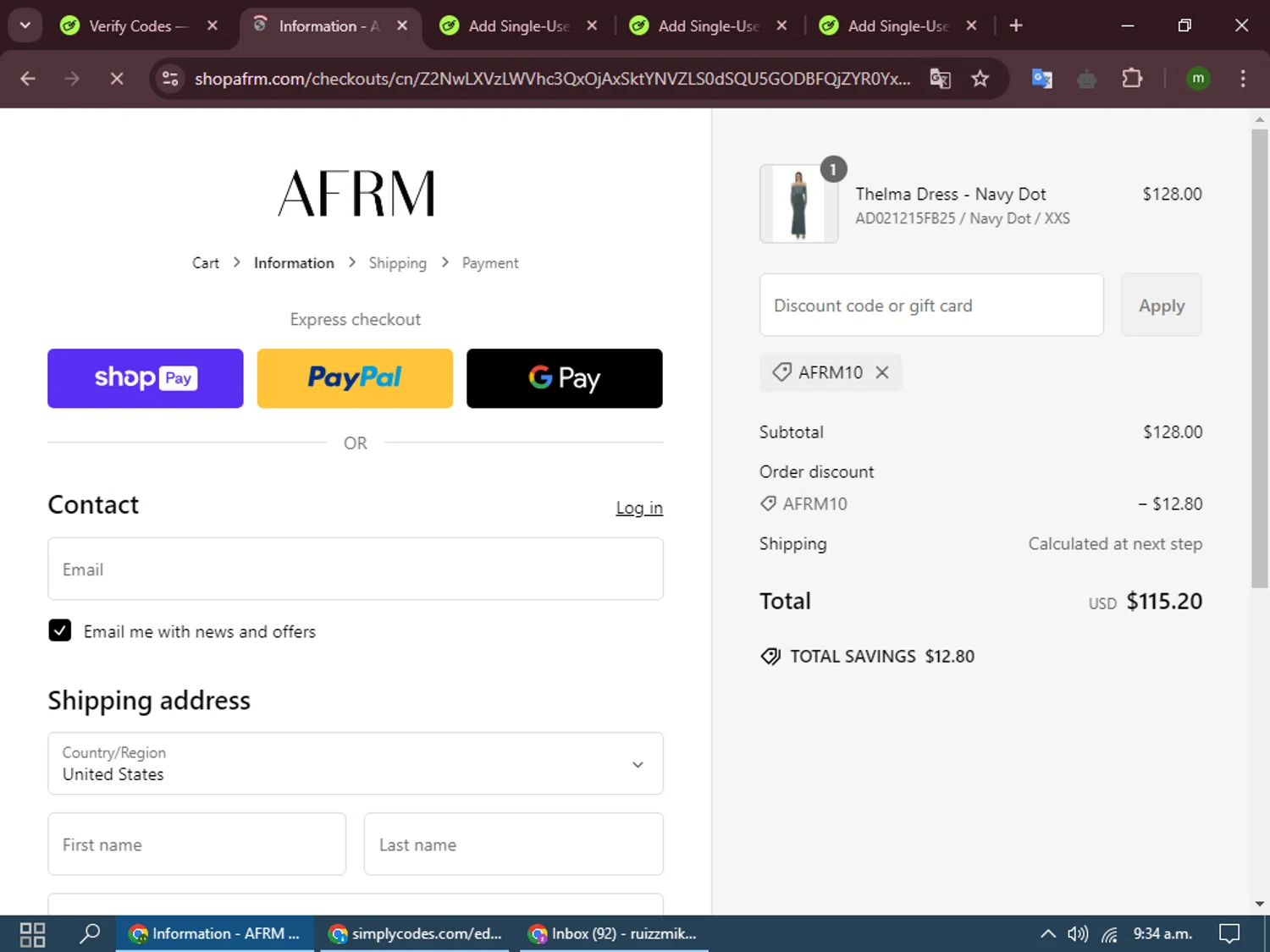Screen dimensions: 1270x952
Task: Click the $115.20 total amount
Action: point(1164,601)
